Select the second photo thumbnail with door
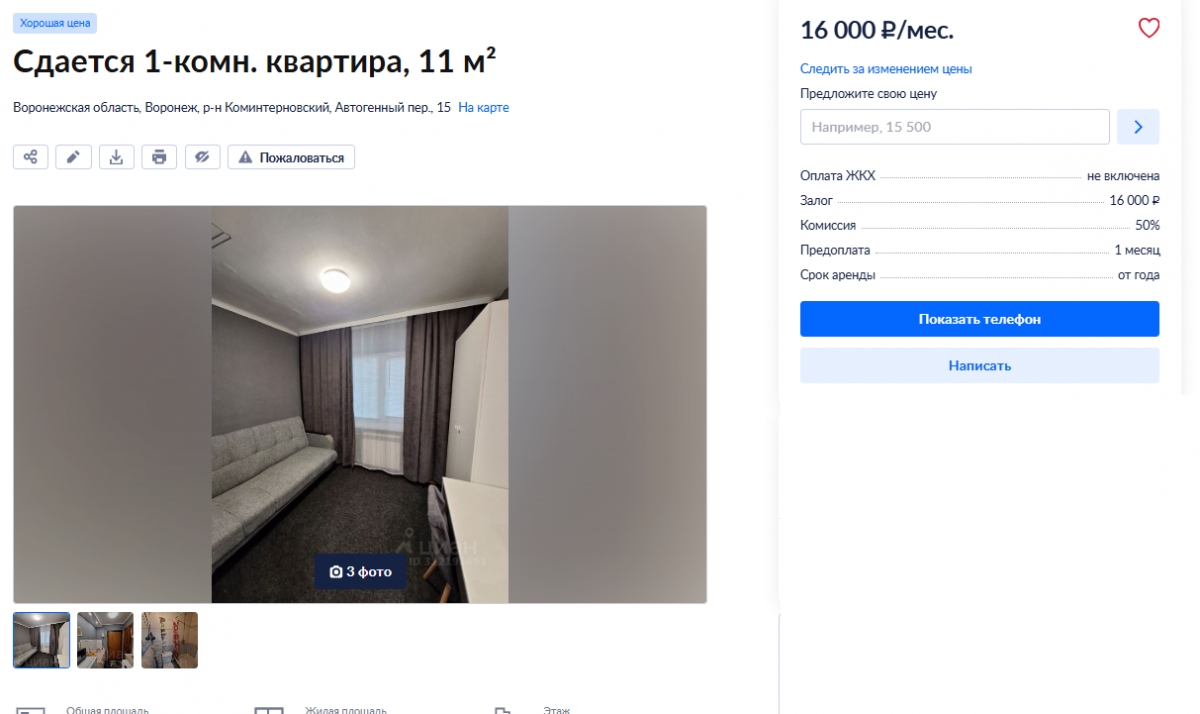The width and height of the screenshot is (1200, 714). [x=105, y=640]
